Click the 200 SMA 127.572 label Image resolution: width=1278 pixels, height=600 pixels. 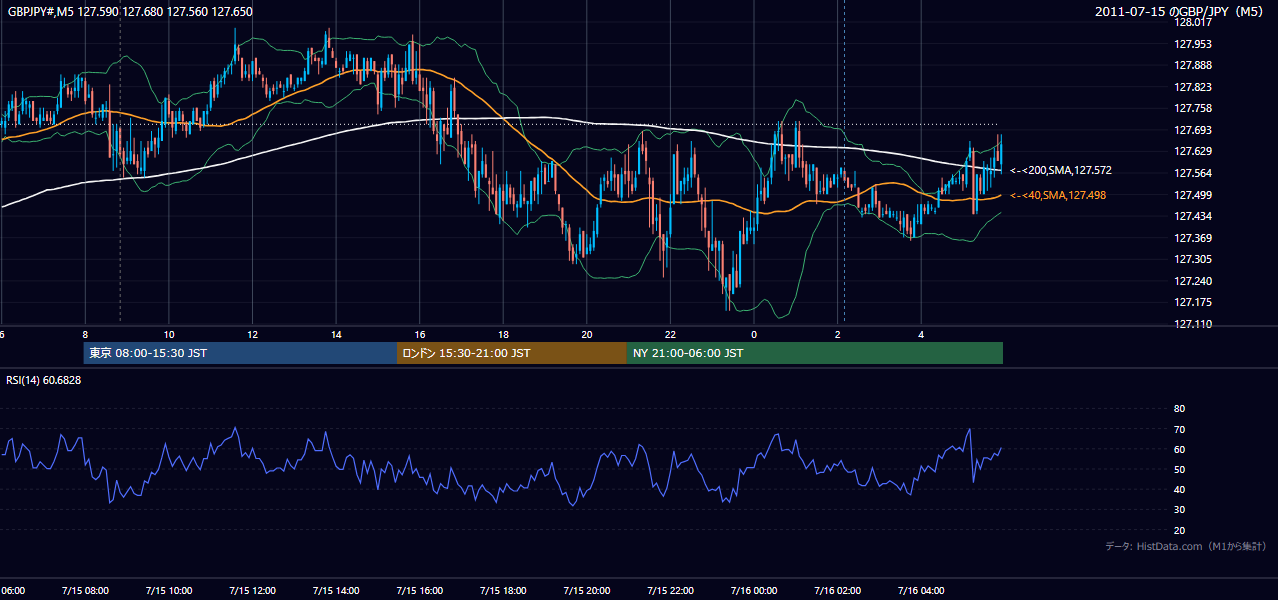tap(1061, 170)
